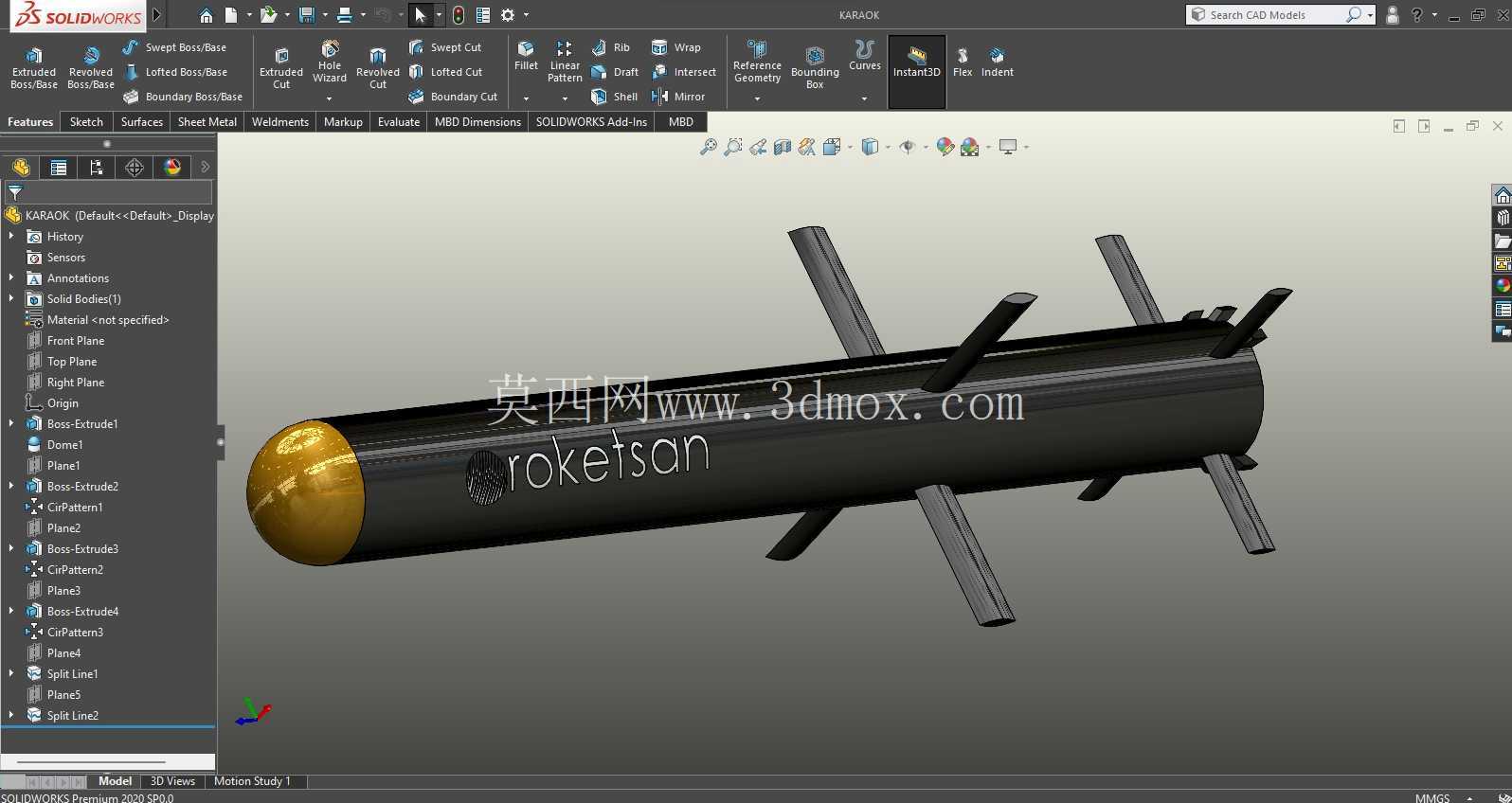The width and height of the screenshot is (1512, 803).
Task: Open the DimXpertManager tab
Action: (x=135, y=168)
